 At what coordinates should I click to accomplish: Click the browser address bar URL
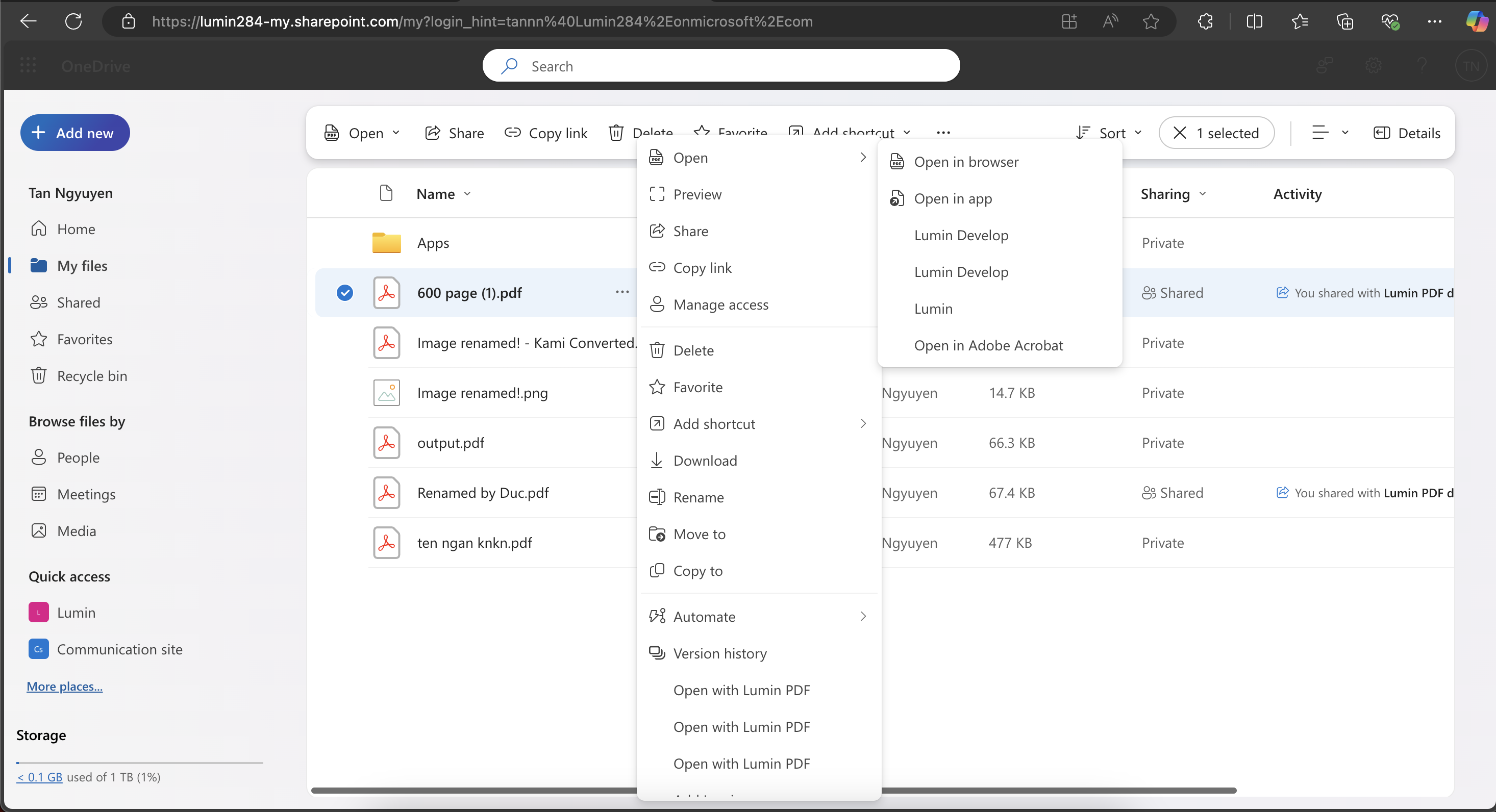(x=482, y=21)
